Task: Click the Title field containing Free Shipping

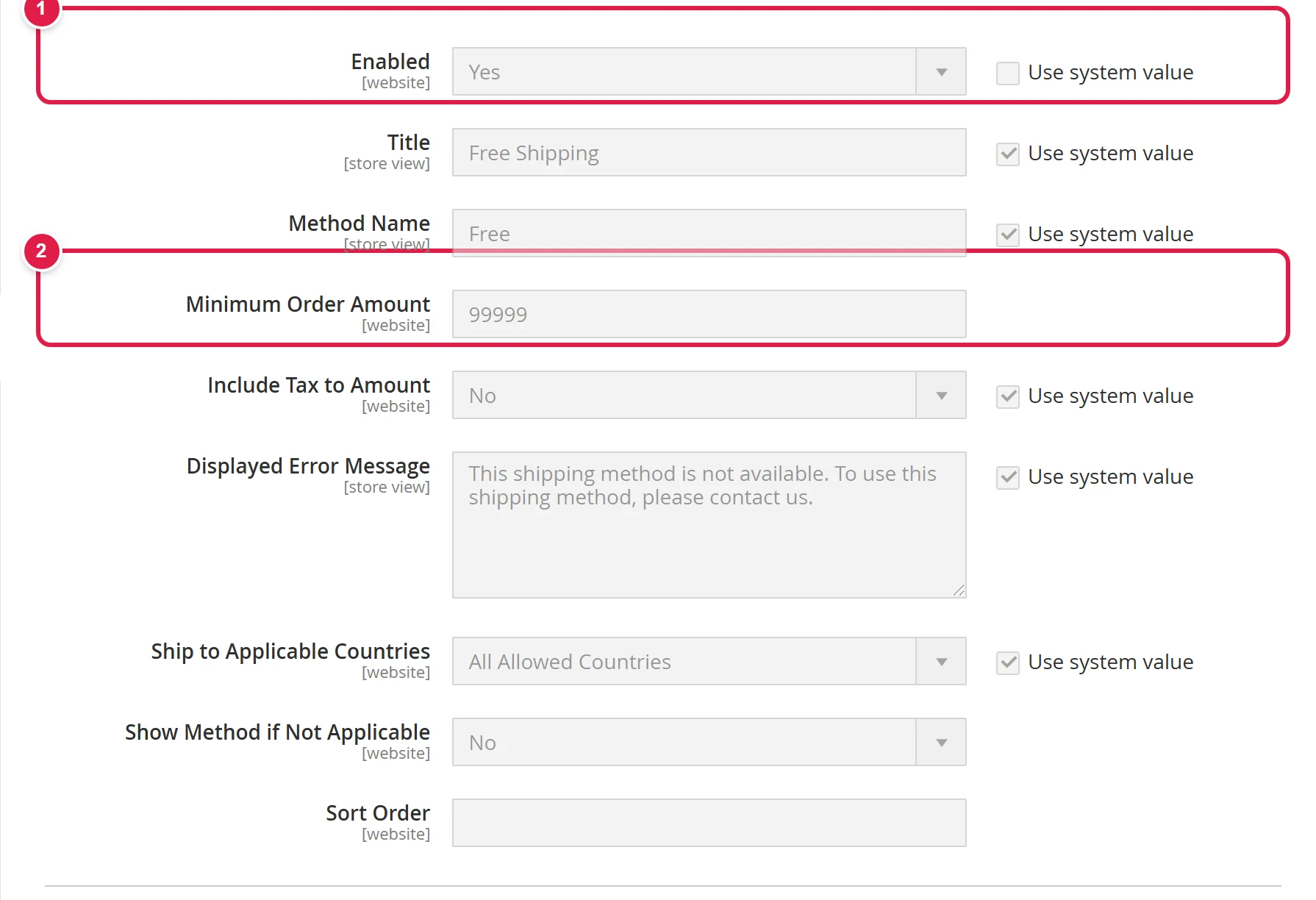Action: click(x=709, y=152)
